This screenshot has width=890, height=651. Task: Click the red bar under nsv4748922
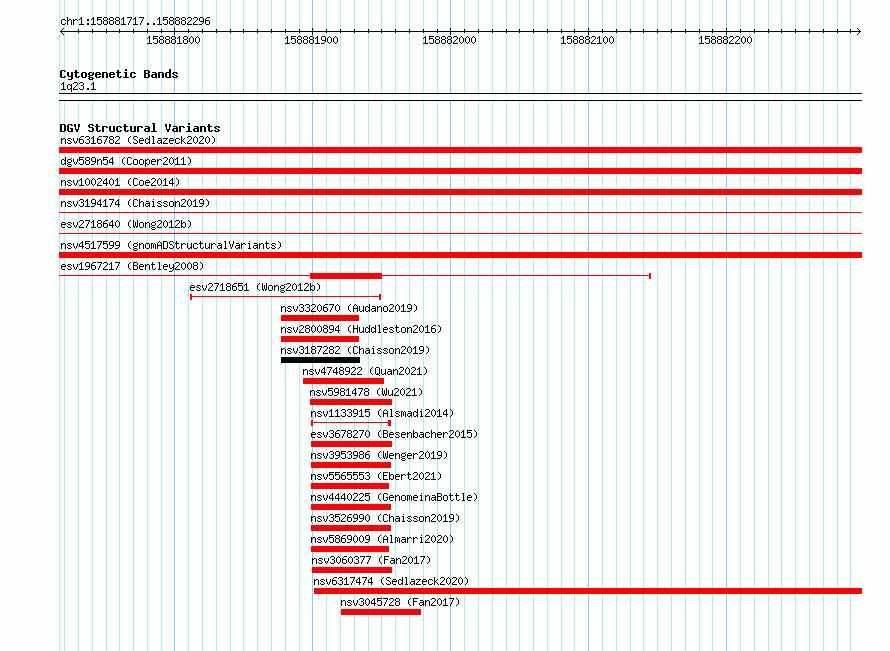click(343, 381)
